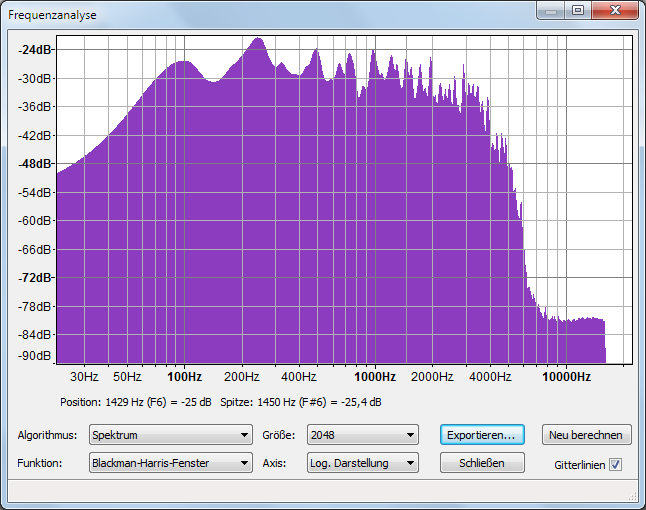
Task: Click the Gitterlinien label text
Action: 580,465
